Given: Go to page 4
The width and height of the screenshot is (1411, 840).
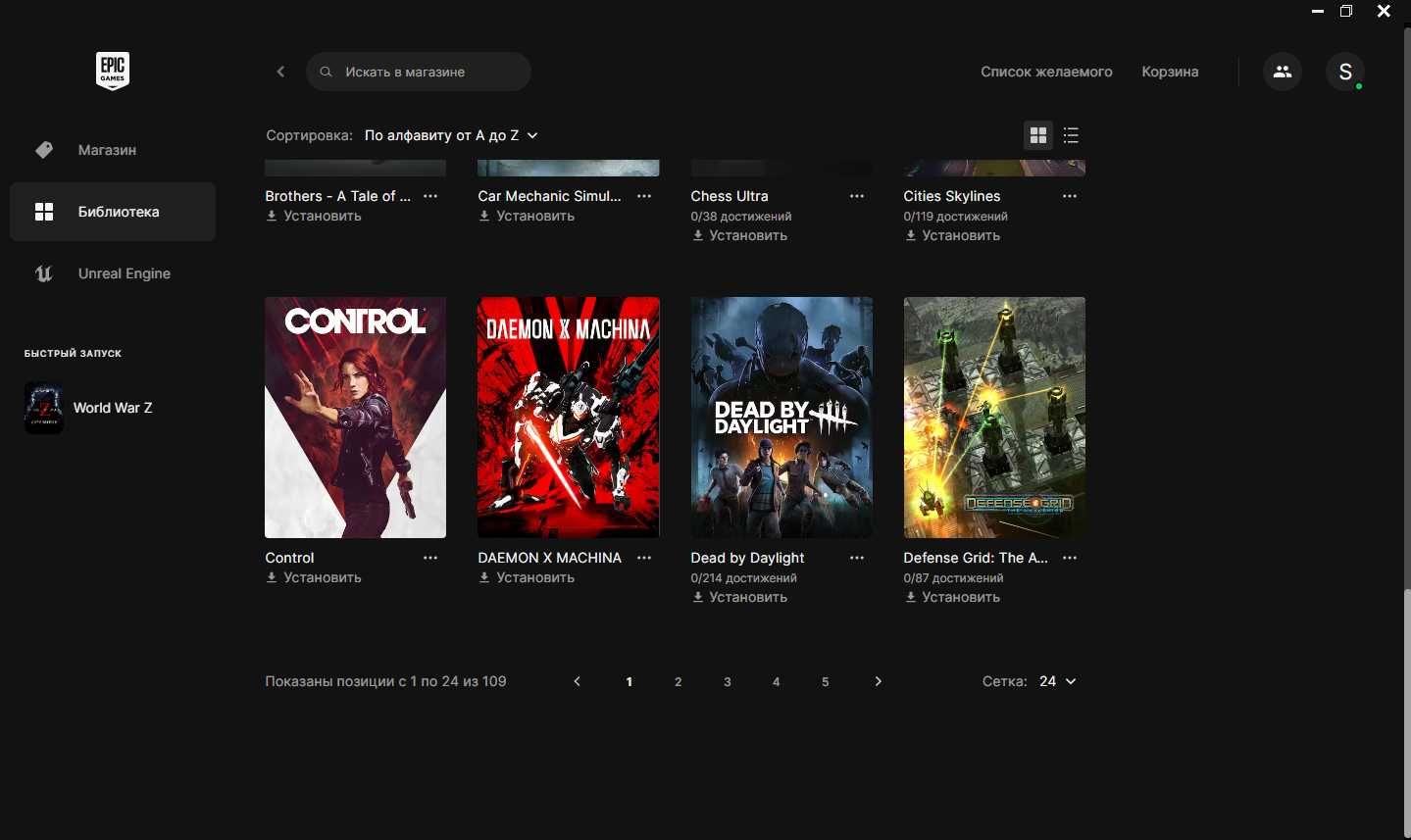Looking at the screenshot, I should [776, 682].
